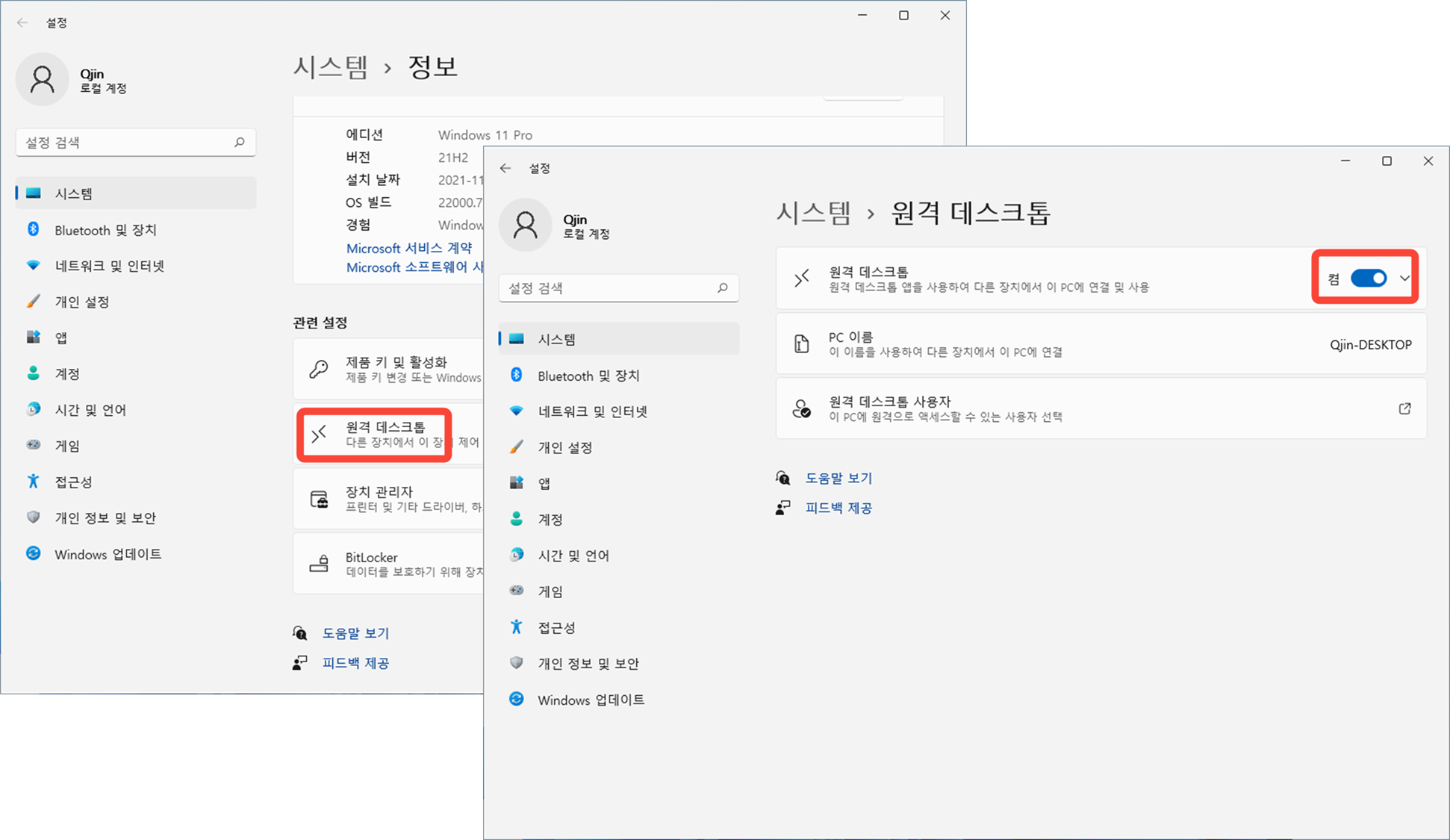The image size is (1450, 840).
Task: Open 원격 데스크톱 사용자 external link icon
Action: 1404,408
